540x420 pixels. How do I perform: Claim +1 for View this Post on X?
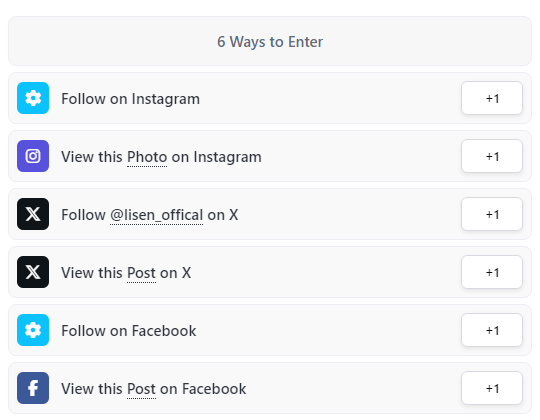(492, 272)
